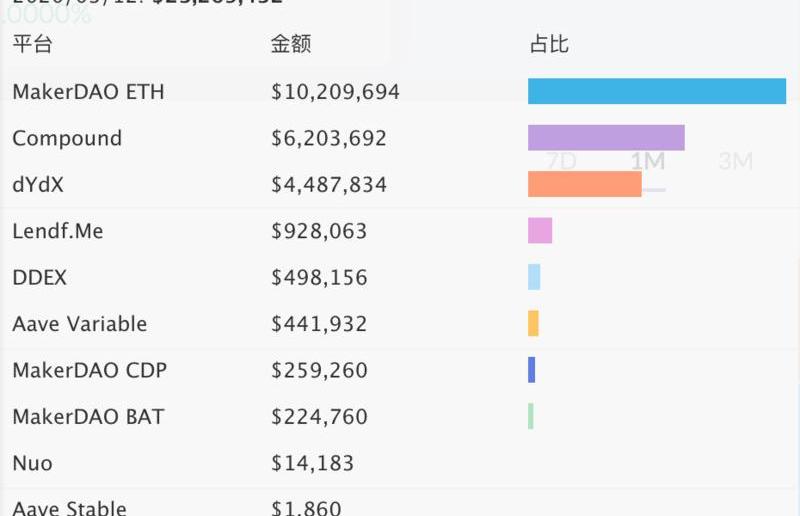Click the yellow Aave Variable share bar

click(x=533, y=323)
